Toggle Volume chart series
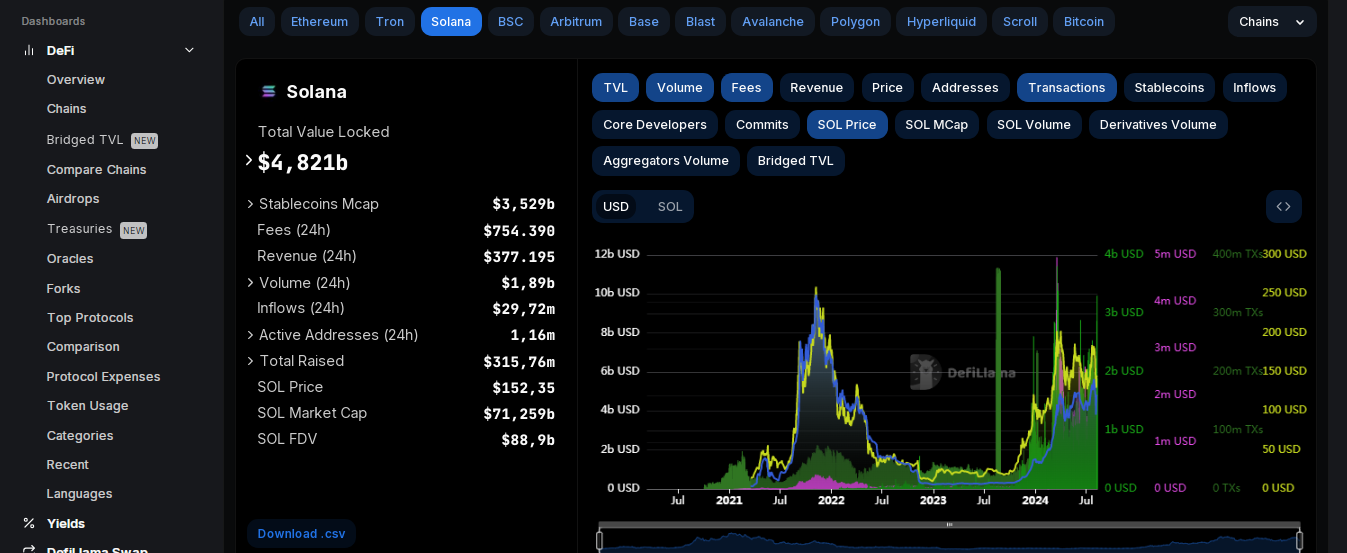The height and width of the screenshot is (553, 1347). (x=680, y=88)
